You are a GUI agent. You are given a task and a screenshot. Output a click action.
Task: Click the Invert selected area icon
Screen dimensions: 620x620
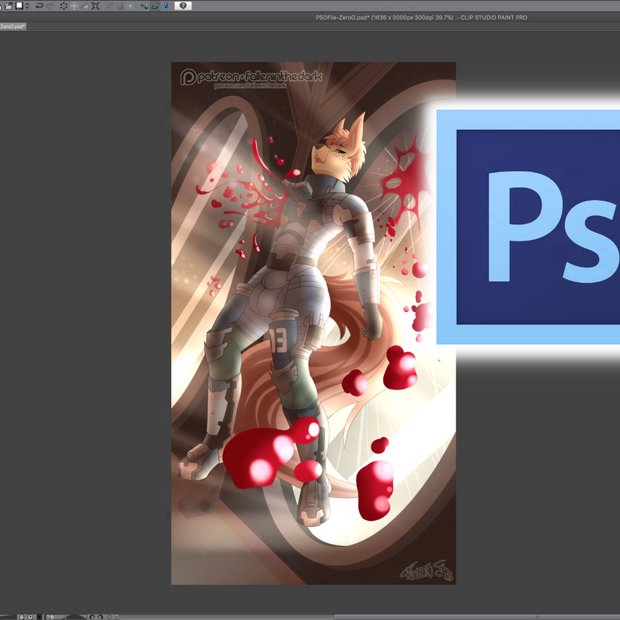(x=120, y=6)
